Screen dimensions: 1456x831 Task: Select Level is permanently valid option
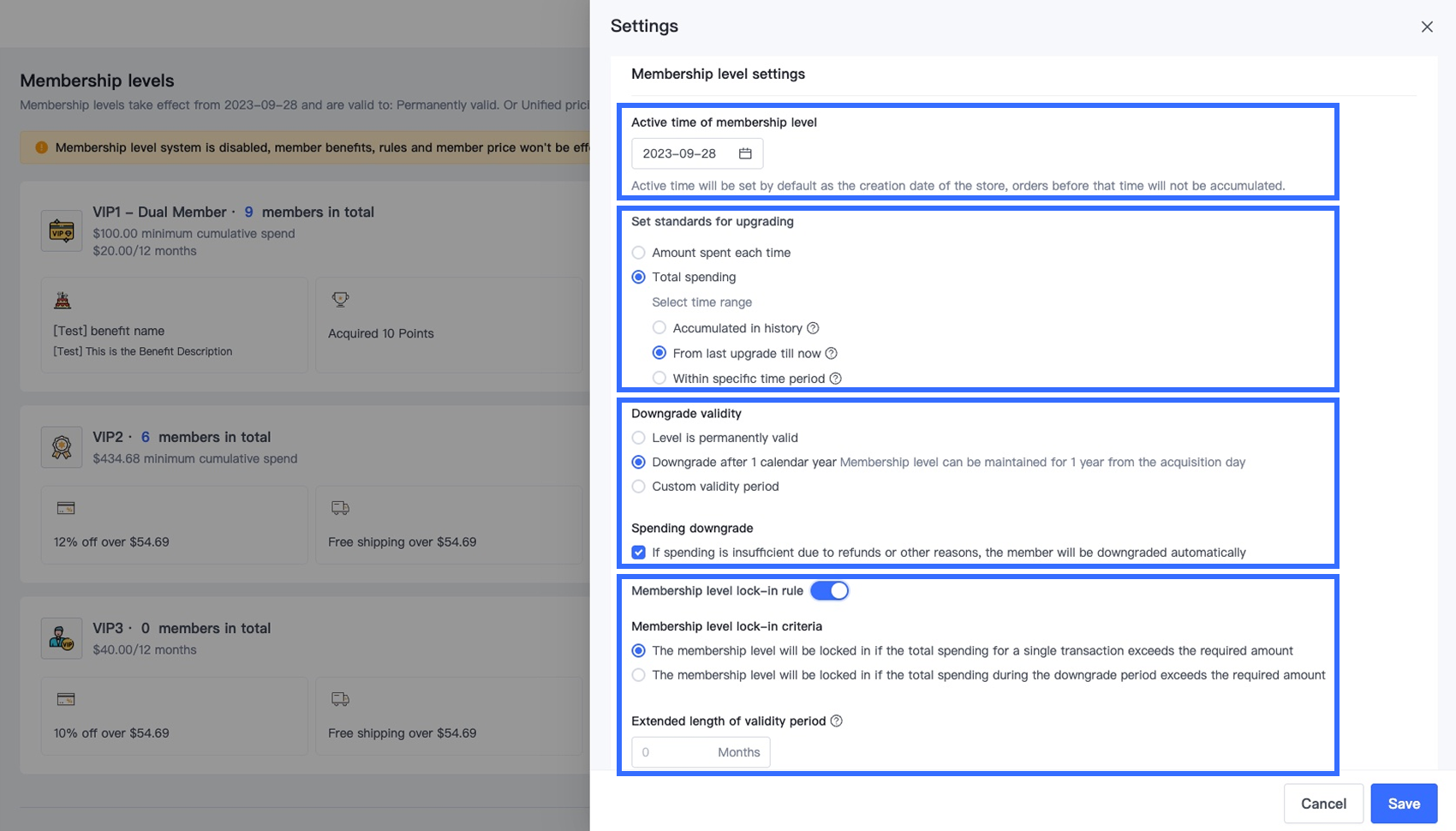639,438
